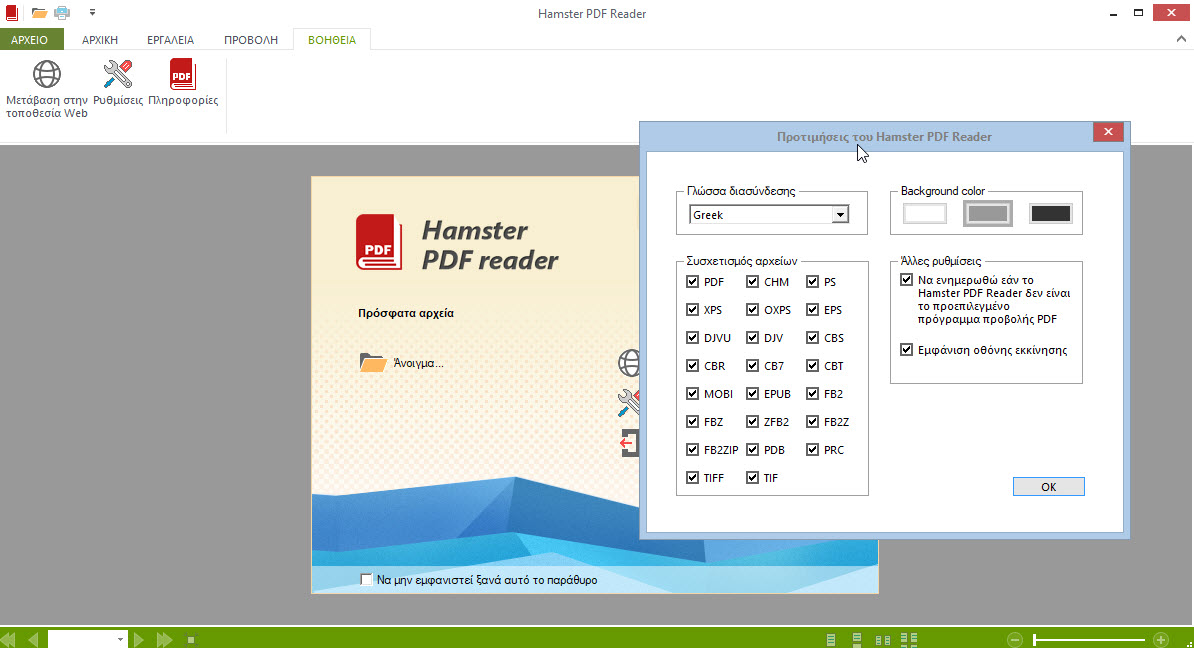Viewport: 1194px width, 648px height.
Task: Click the globe icon on start screen
Action: 629,362
